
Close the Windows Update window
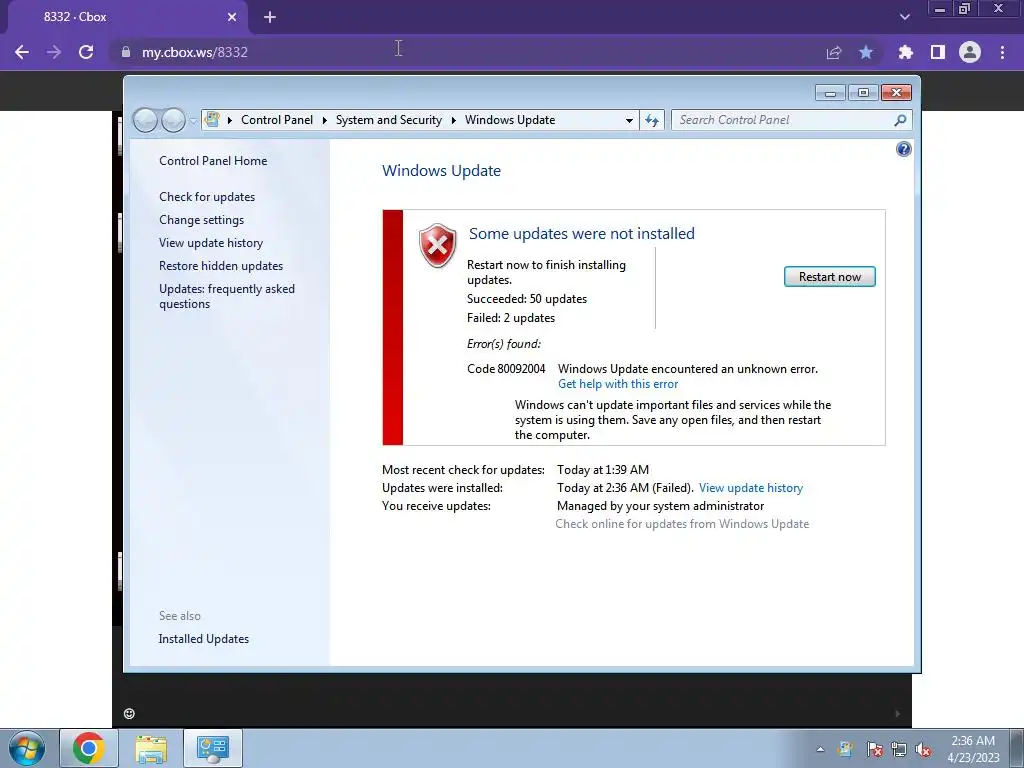(x=896, y=93)
